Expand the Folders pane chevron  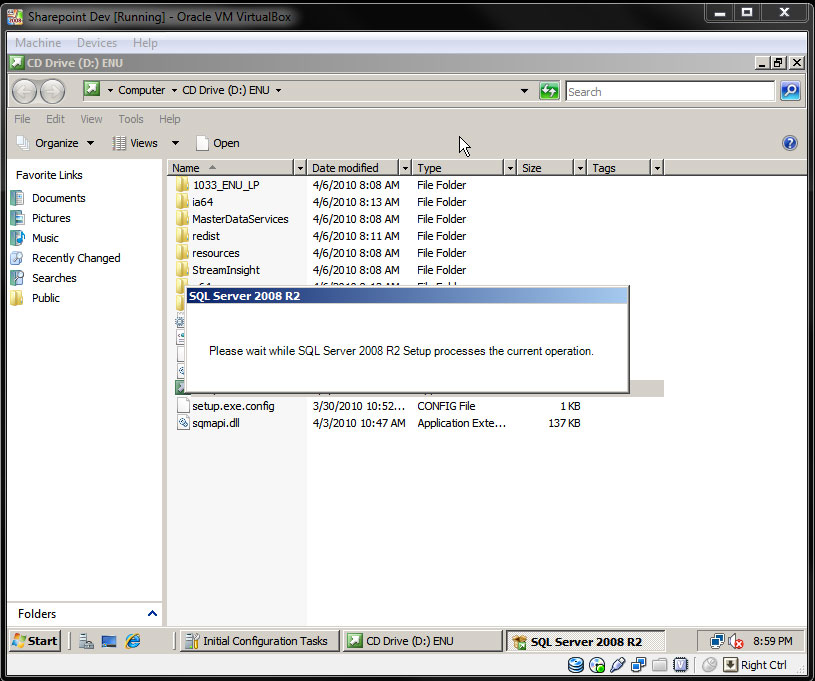click(152, 613)
